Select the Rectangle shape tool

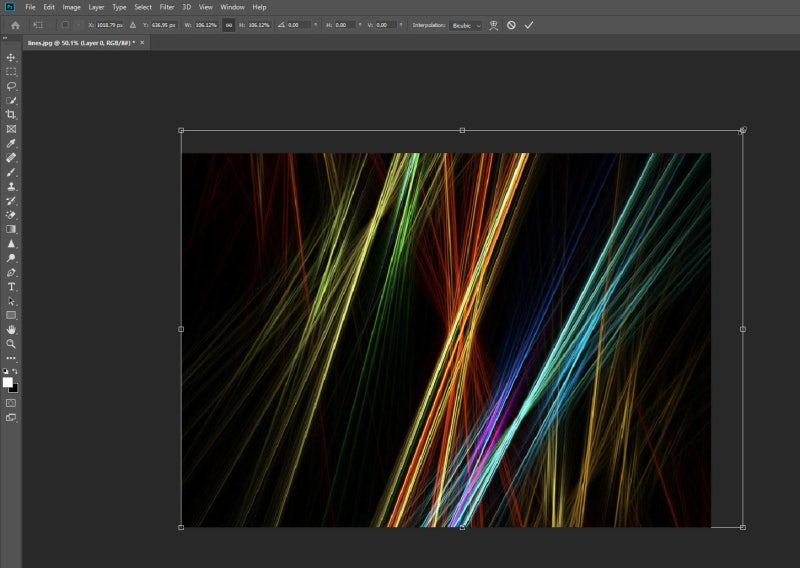pyautogui.click(x=11, y=315)
